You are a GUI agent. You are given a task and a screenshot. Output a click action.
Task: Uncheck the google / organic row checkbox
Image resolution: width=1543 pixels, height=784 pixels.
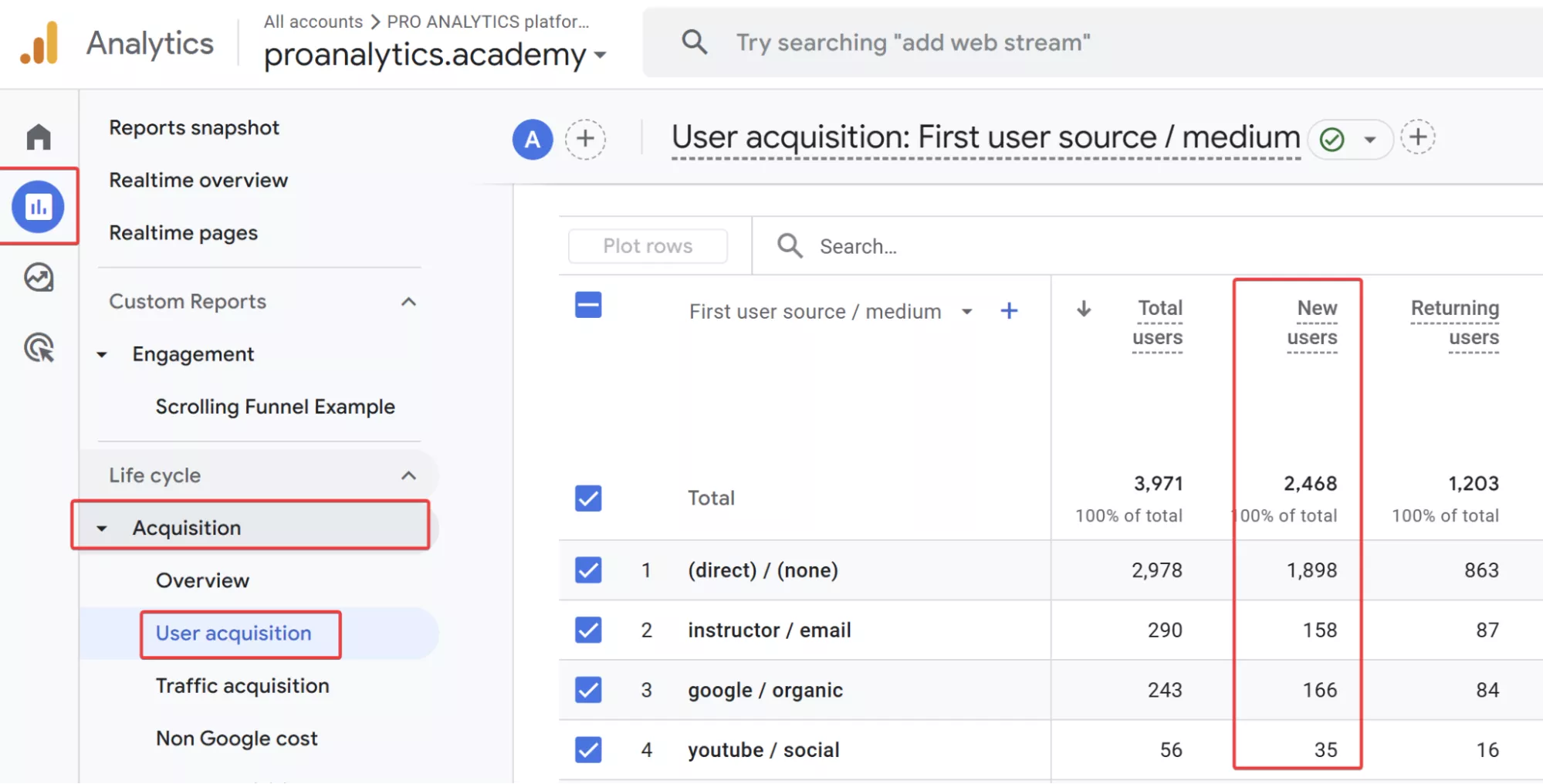click(x=588, y=689)
